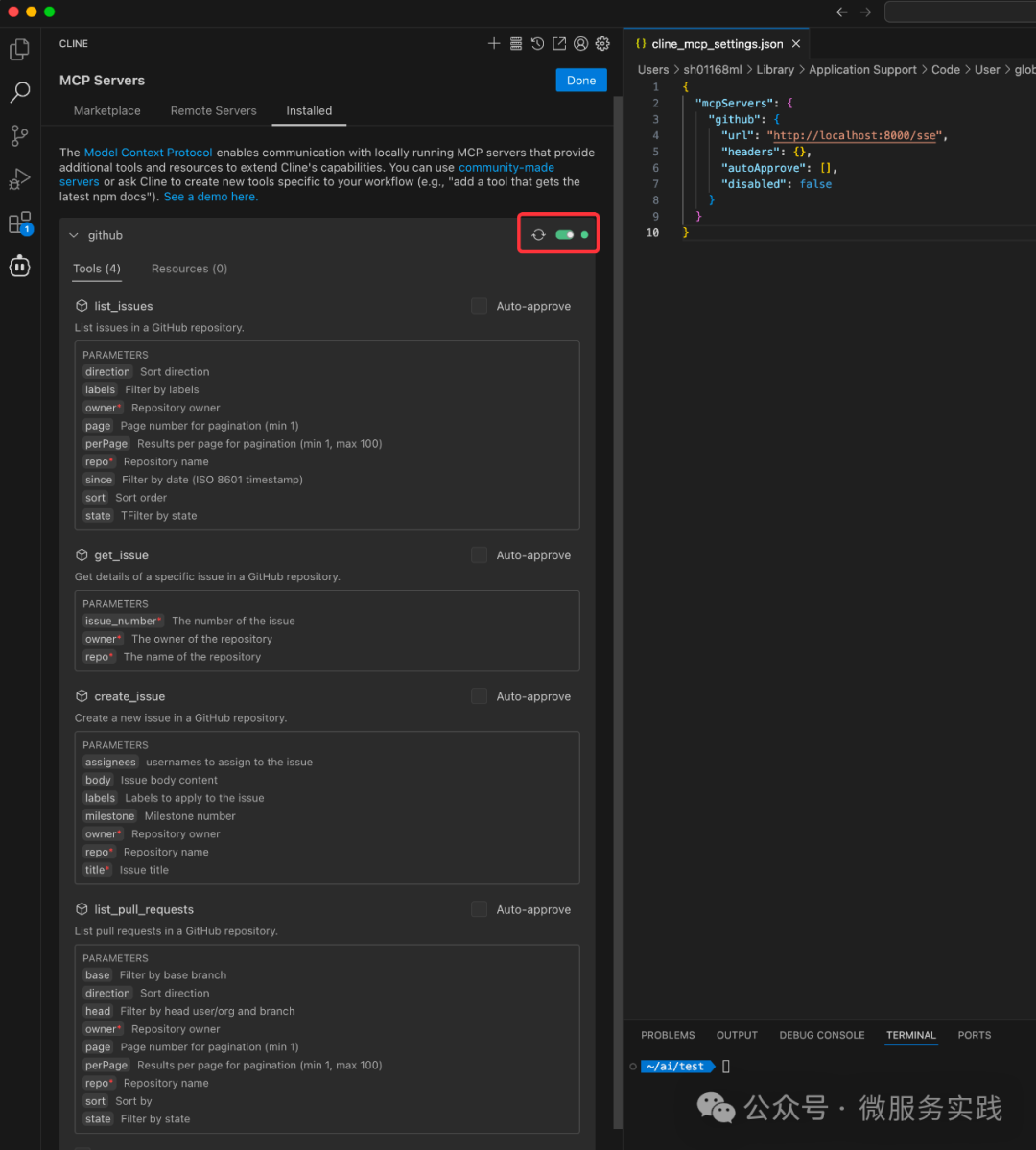Click Library breadcrumb segment

775,70
